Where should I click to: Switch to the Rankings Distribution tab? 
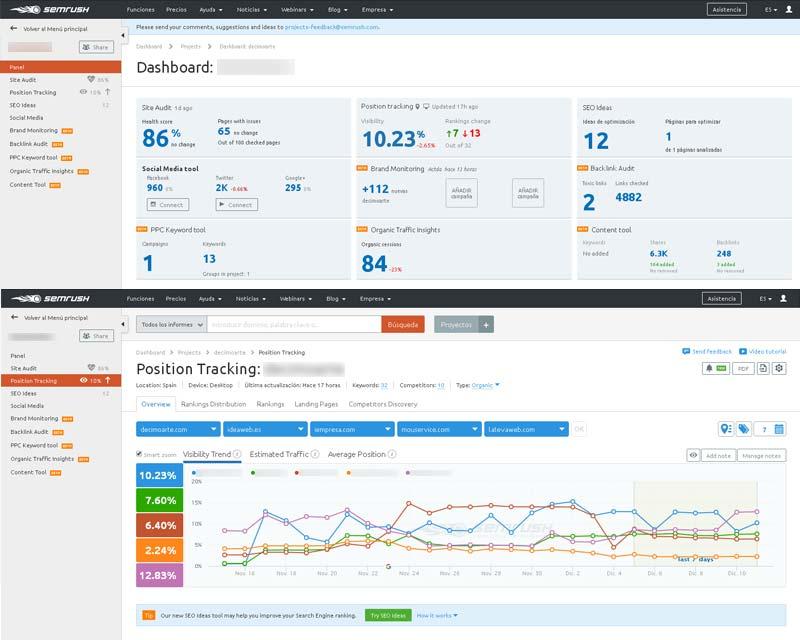pyautogui.click(x=213, y=404)
